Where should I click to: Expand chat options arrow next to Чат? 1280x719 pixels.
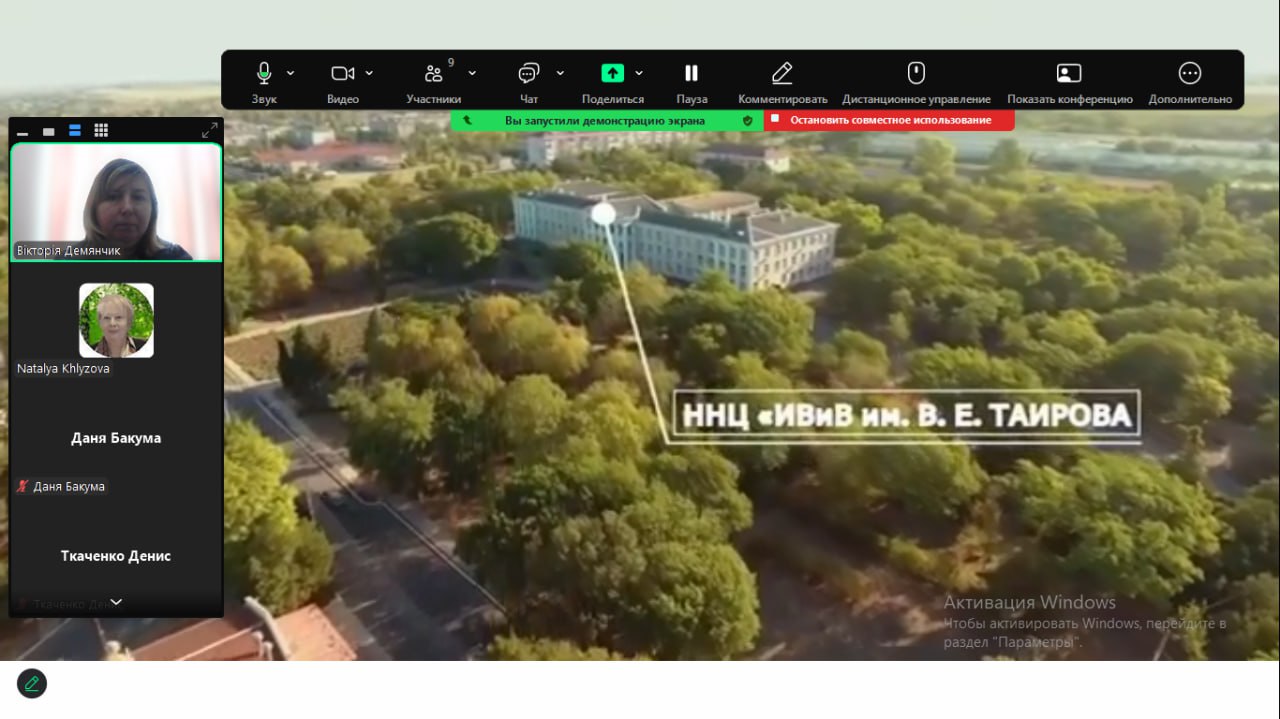(x=560, y=73)
